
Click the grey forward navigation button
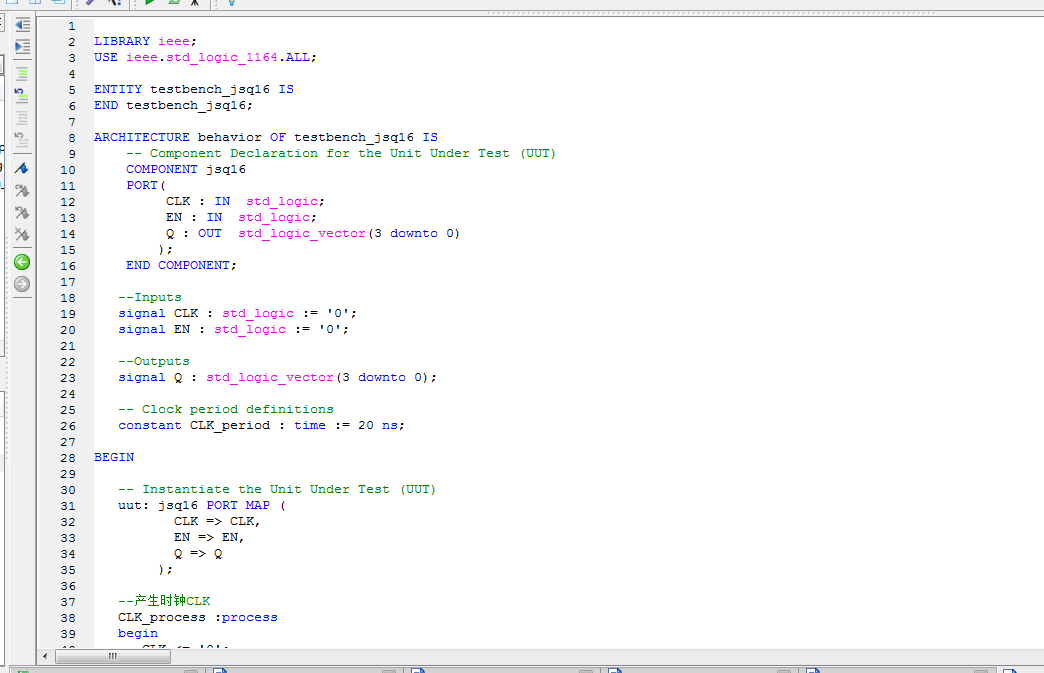(x=21, y=284)
